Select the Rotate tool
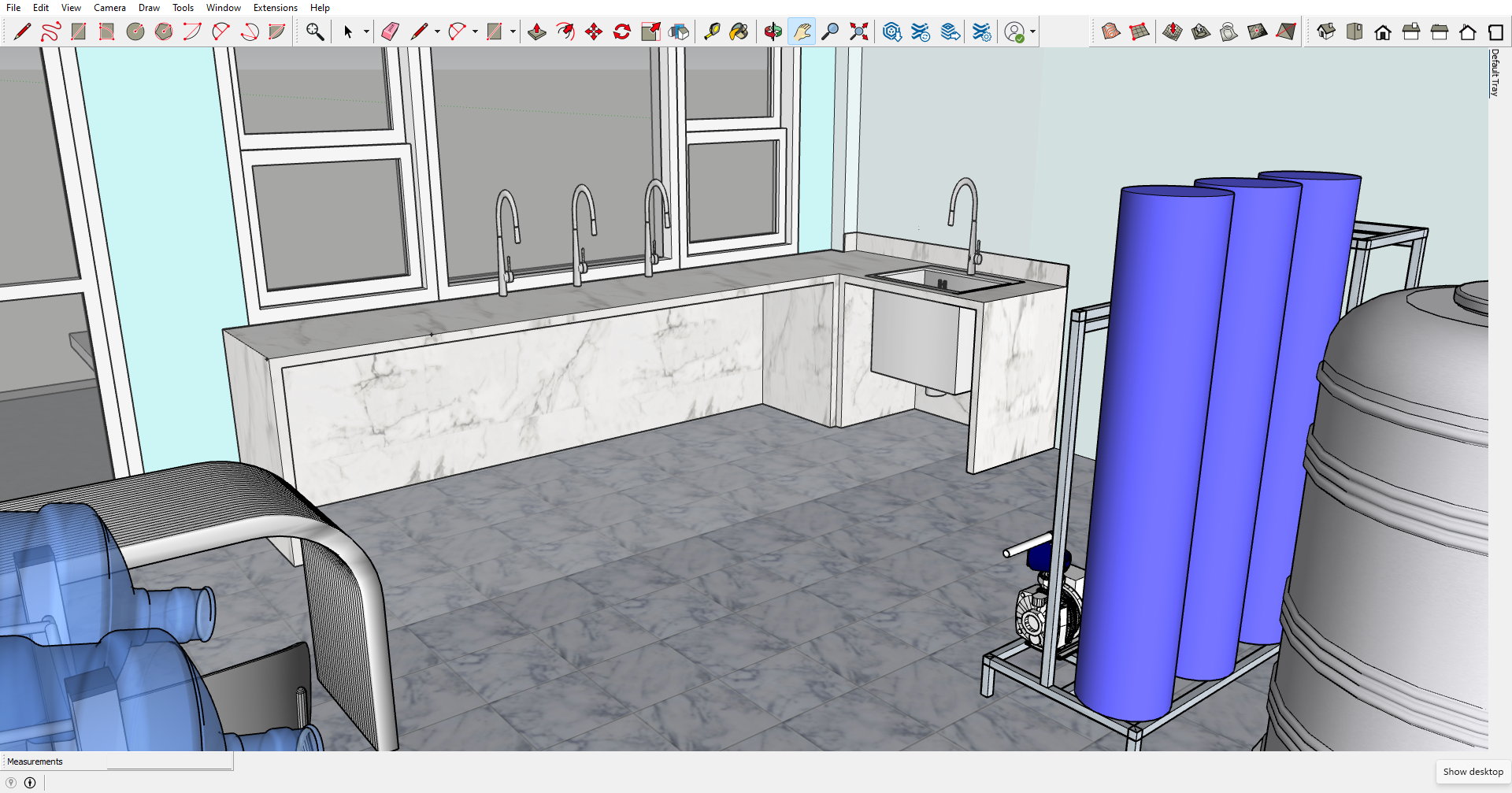1512x793 pixels. click(x=622, y=31)
